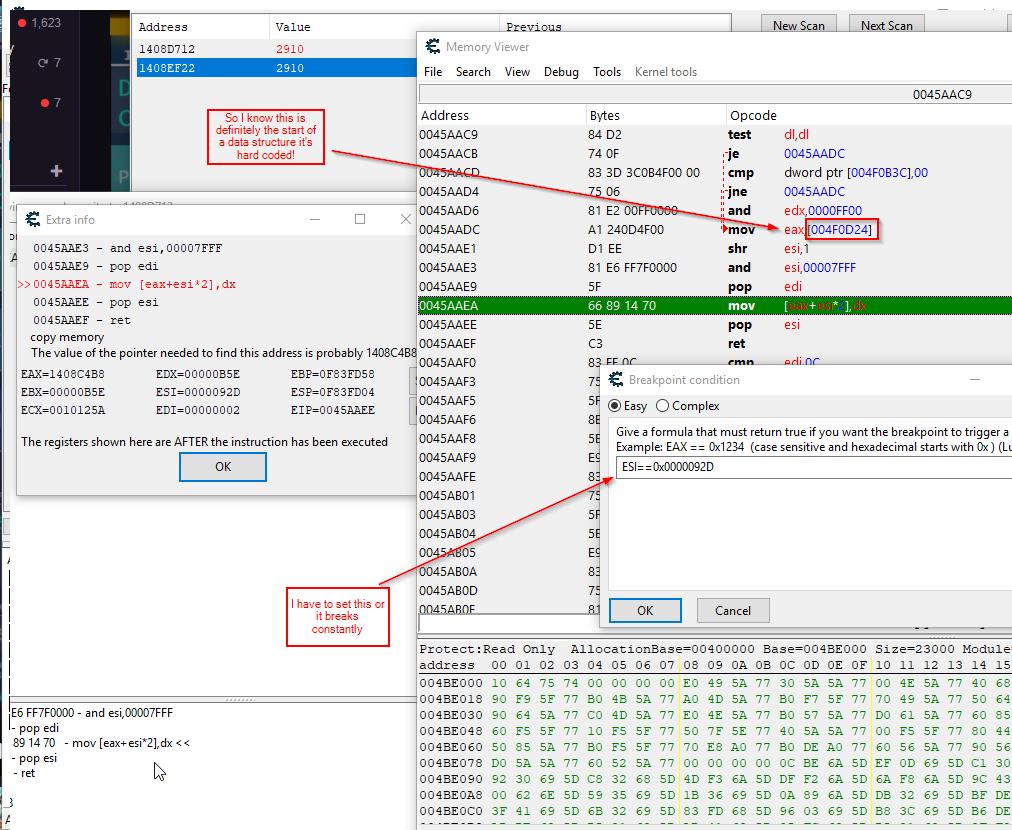Open the Search menu in Memory Viewer
Viewport: 1012px width, 830px height.
473,72
